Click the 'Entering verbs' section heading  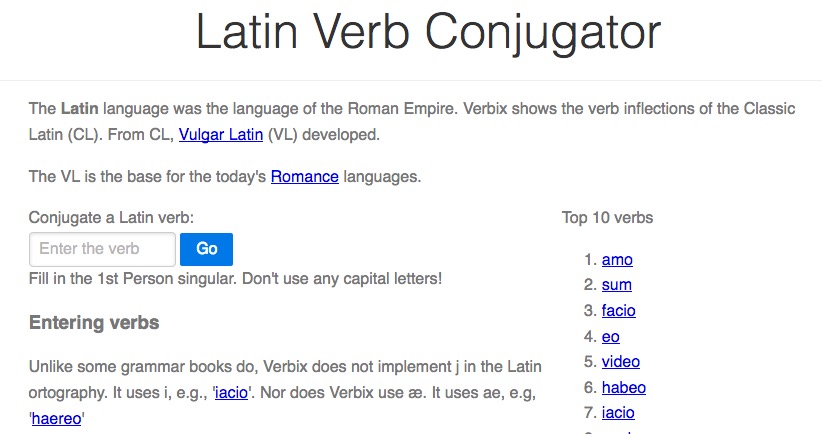pos(94,322)
